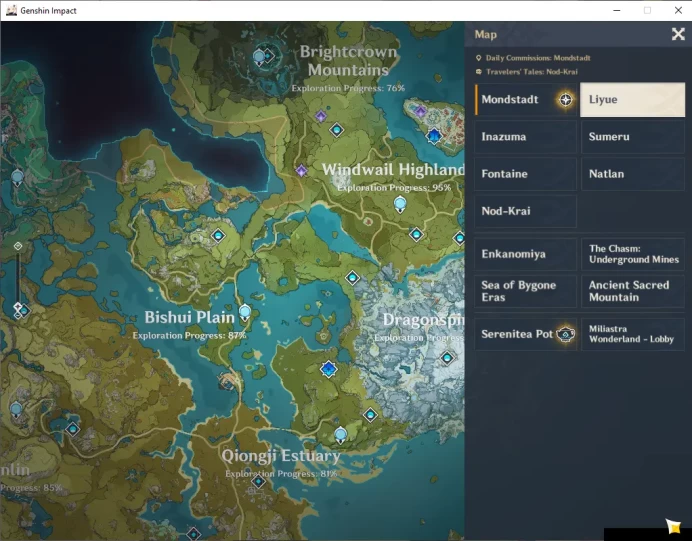This screenshot has width=692, height=541.
Task: Click the Bishui Plain area label
Action: coord(189,317)
